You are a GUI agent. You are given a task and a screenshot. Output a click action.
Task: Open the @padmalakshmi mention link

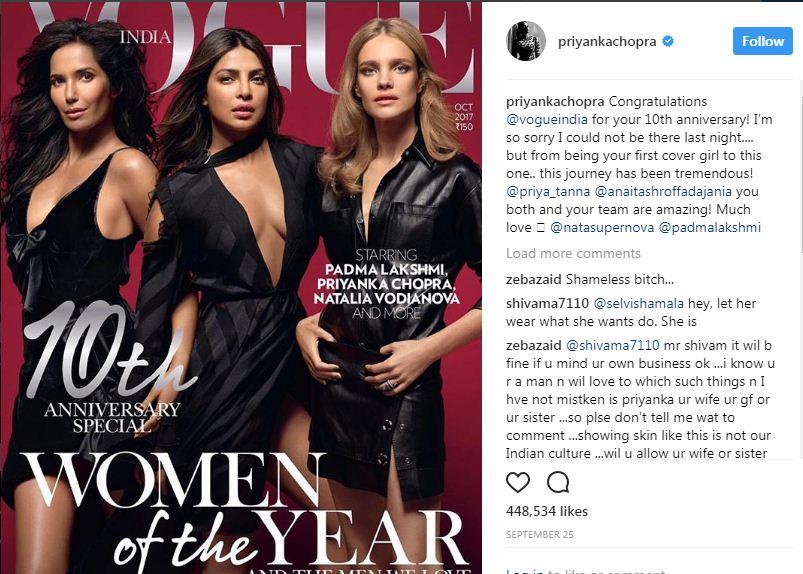click(x=710, y=227)
